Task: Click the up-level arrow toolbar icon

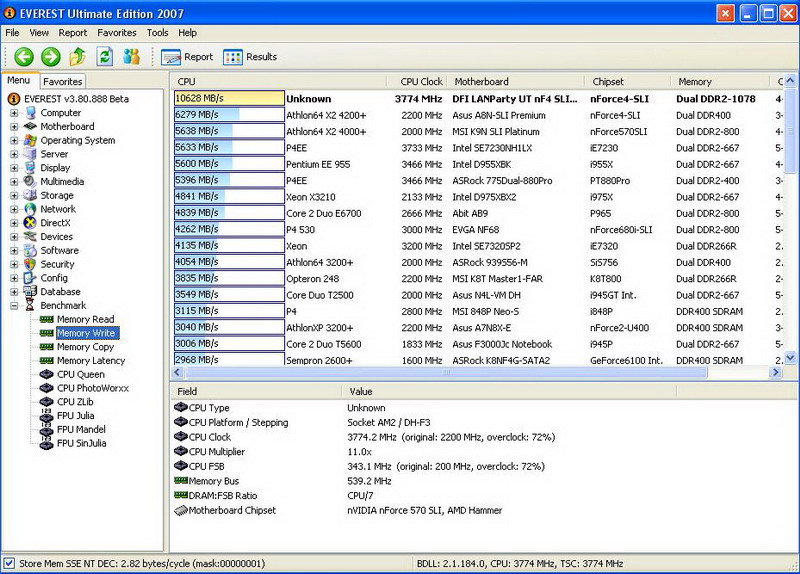Action: (x=78, y=57)
